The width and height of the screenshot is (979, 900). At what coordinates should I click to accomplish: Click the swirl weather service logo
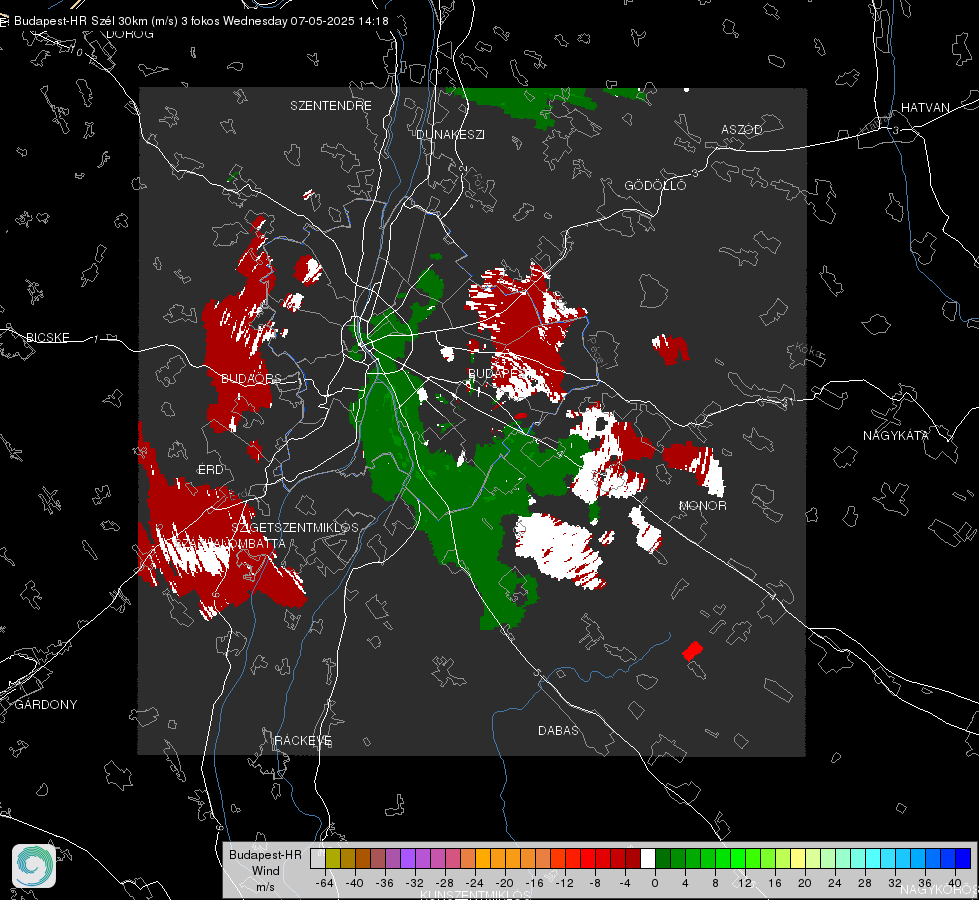[34, 866]
